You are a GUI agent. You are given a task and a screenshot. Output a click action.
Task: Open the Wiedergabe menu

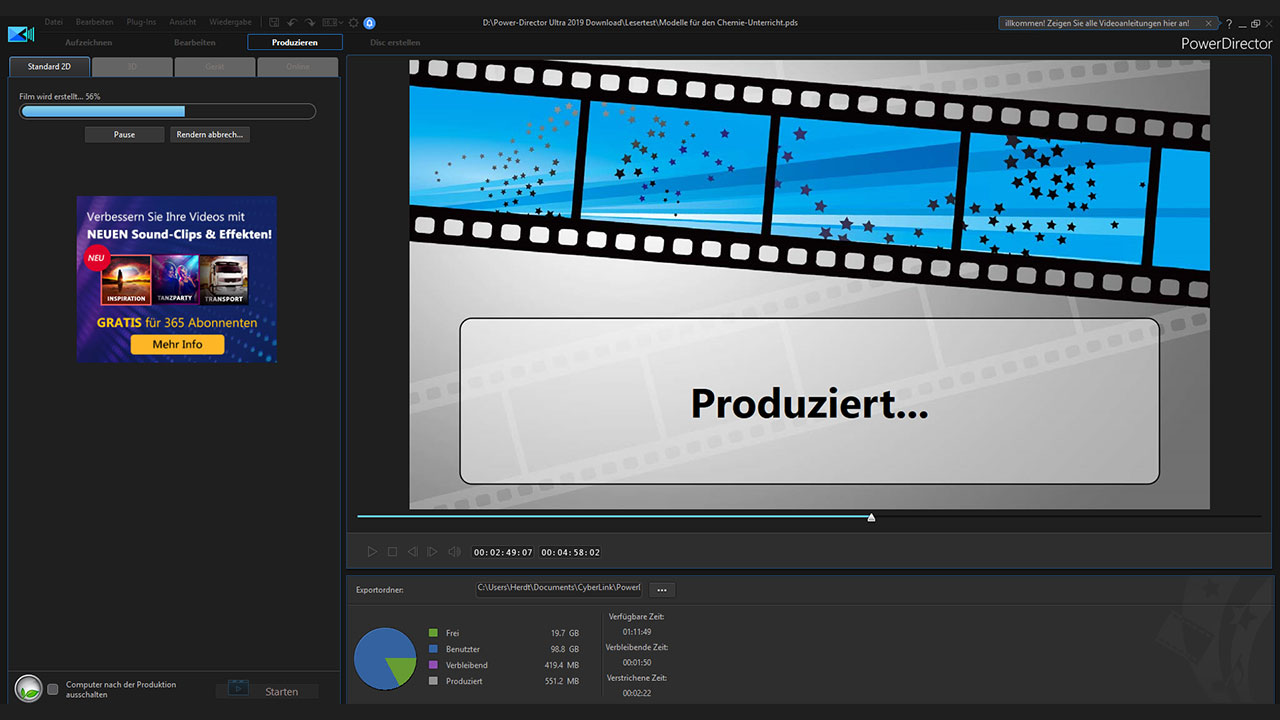(x=230, y=22)
